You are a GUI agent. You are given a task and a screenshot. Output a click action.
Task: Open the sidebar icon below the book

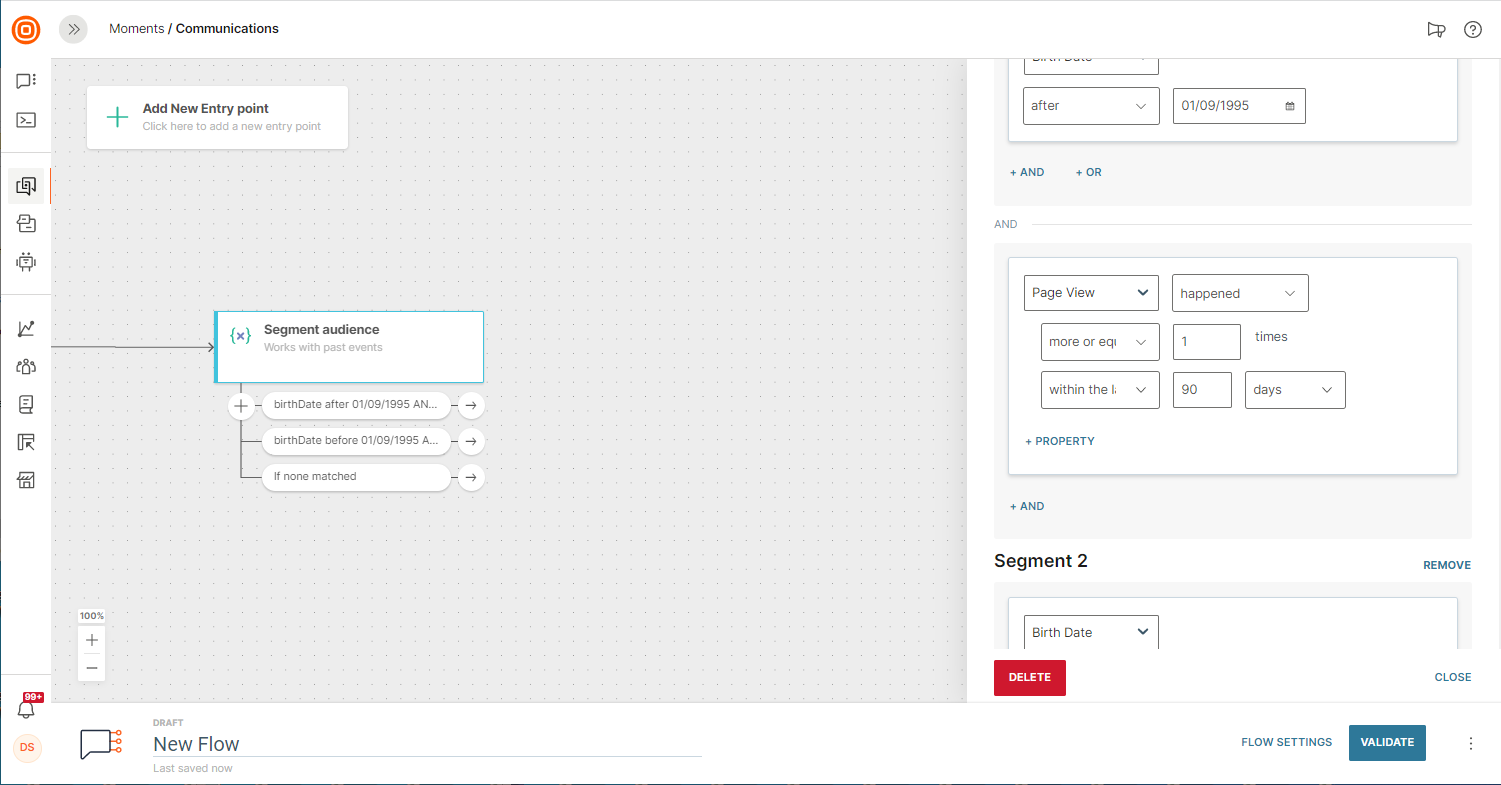click(x=26, y=442)
